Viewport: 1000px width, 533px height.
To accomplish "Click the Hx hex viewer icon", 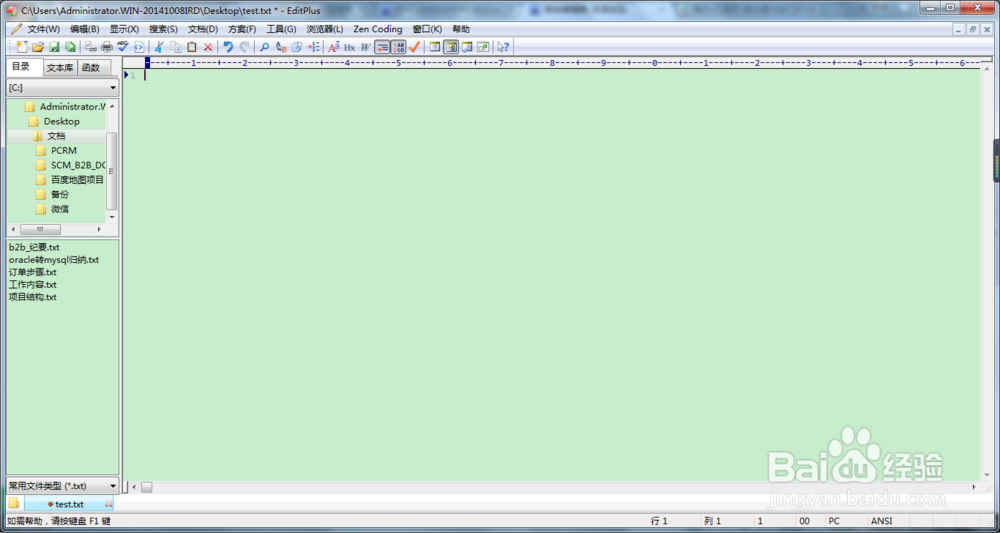I will [349, 47].
